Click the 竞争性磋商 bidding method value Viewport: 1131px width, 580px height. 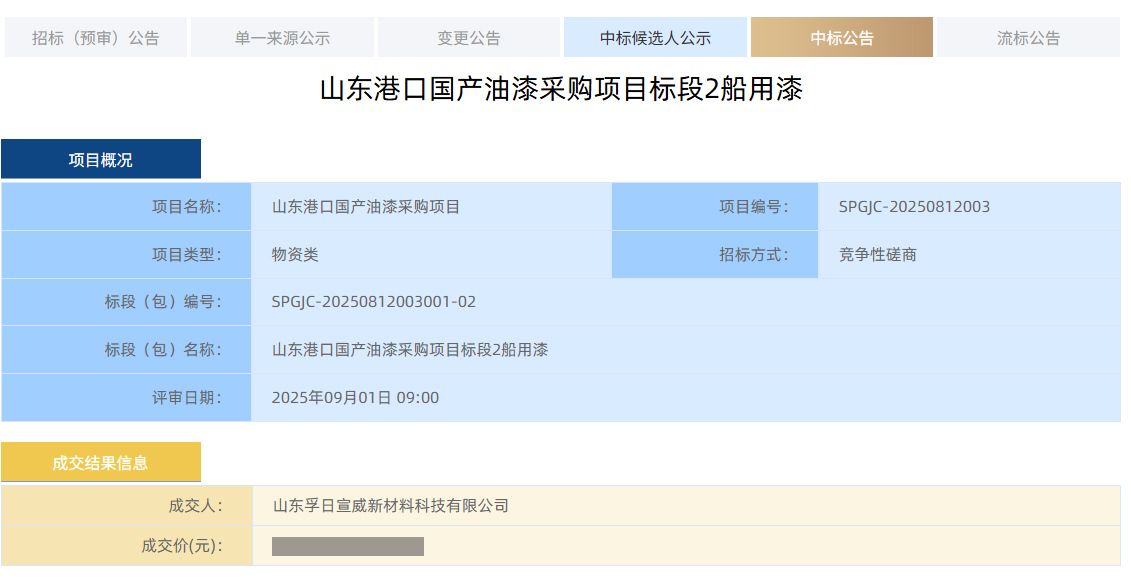point(877,255)
